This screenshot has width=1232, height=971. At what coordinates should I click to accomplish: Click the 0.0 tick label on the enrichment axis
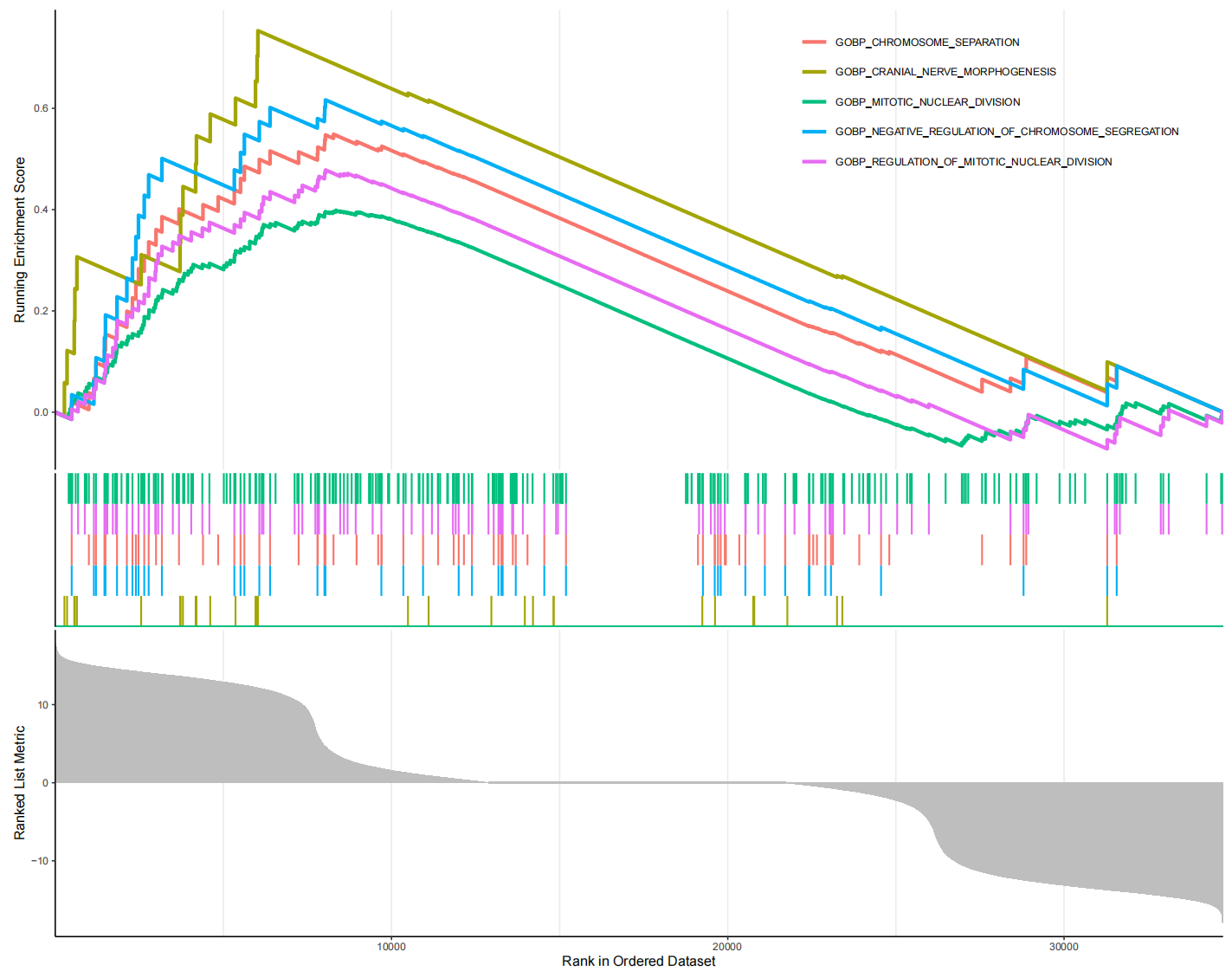(x=41, y=412)
